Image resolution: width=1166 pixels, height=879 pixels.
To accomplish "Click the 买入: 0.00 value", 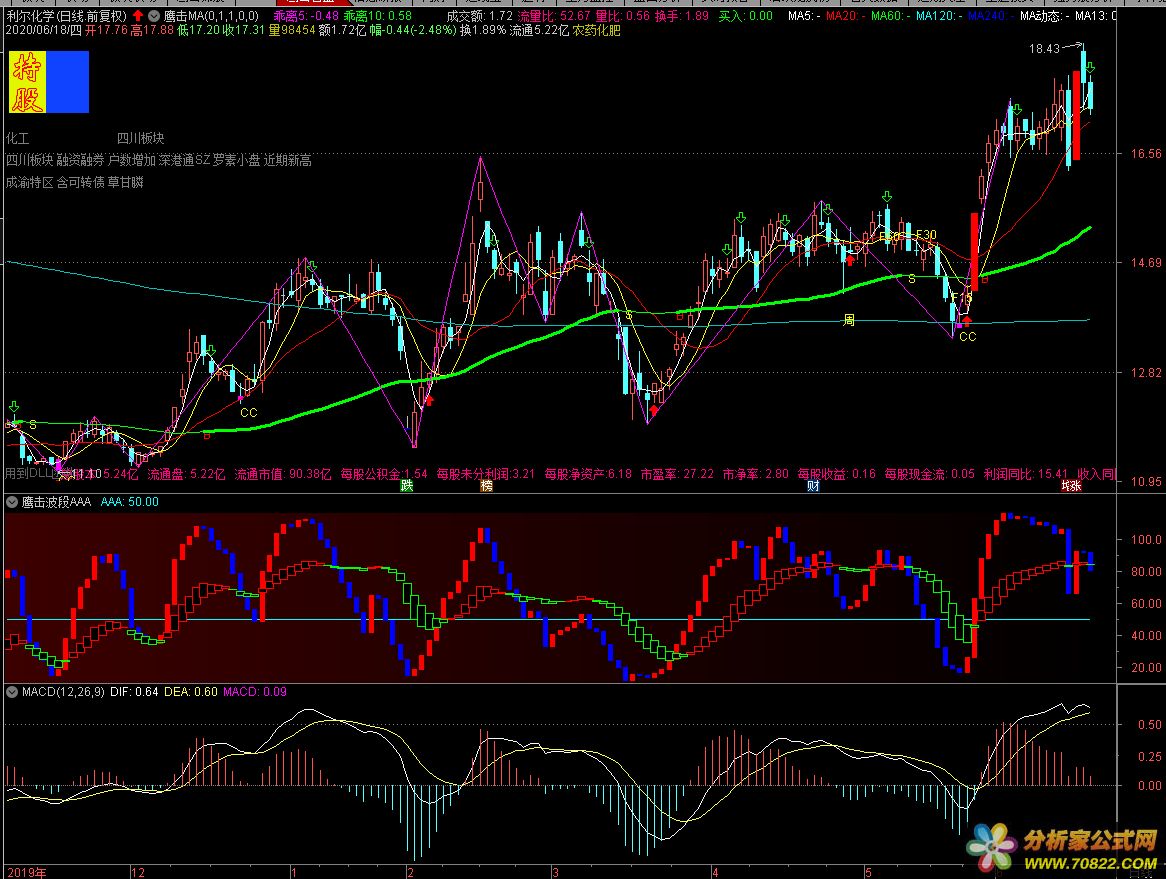I will point(745,16).
